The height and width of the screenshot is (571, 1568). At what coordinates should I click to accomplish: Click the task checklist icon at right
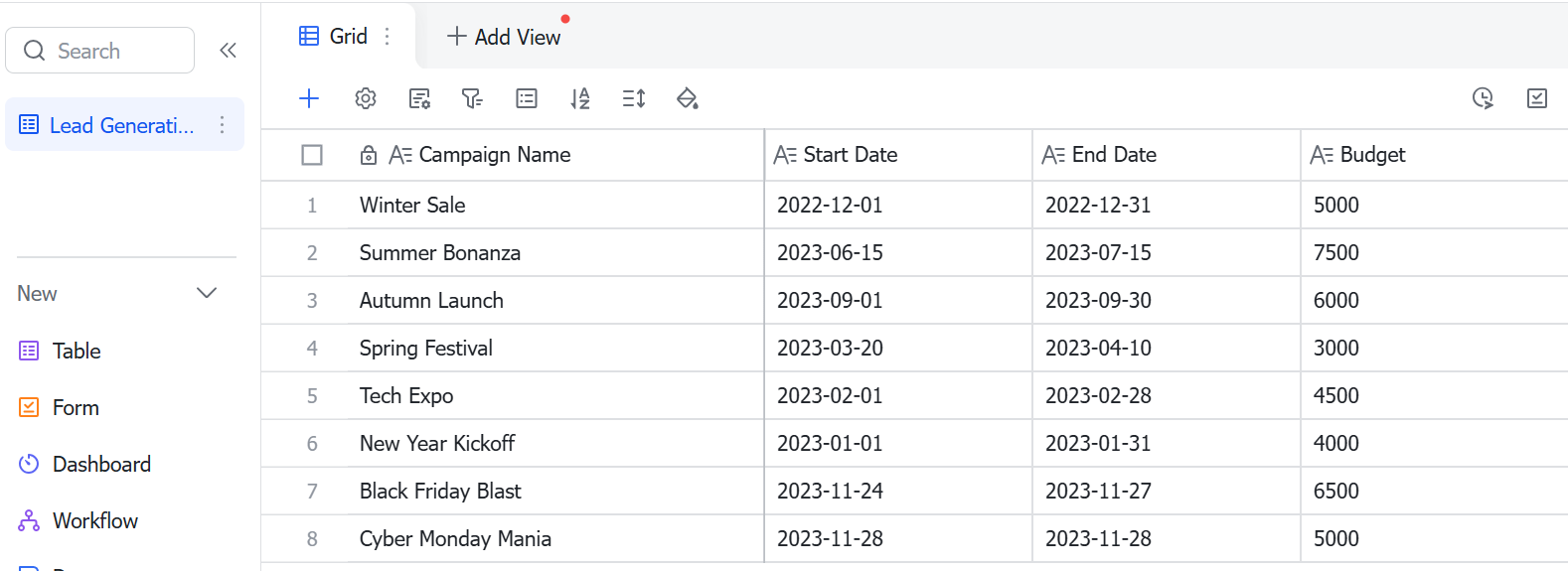pyautogui.click(x=1537, y=97)
